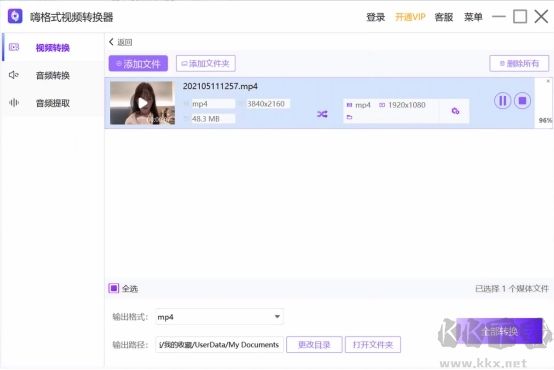Open the 输出格式 mp4 dropdown

click(219, 317)
